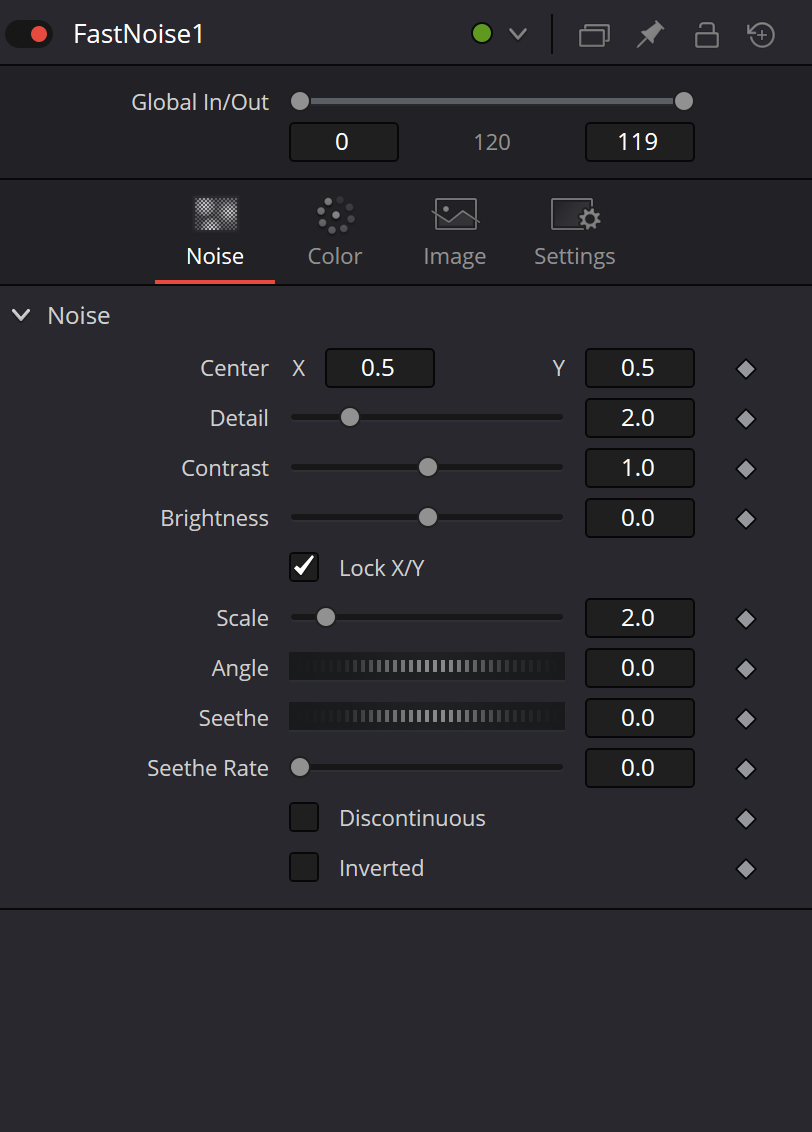Screen dimensions: 812x1132
Task: Click the Seethe Rate value field
Action: pyautogui.click(x=639, y=767)
